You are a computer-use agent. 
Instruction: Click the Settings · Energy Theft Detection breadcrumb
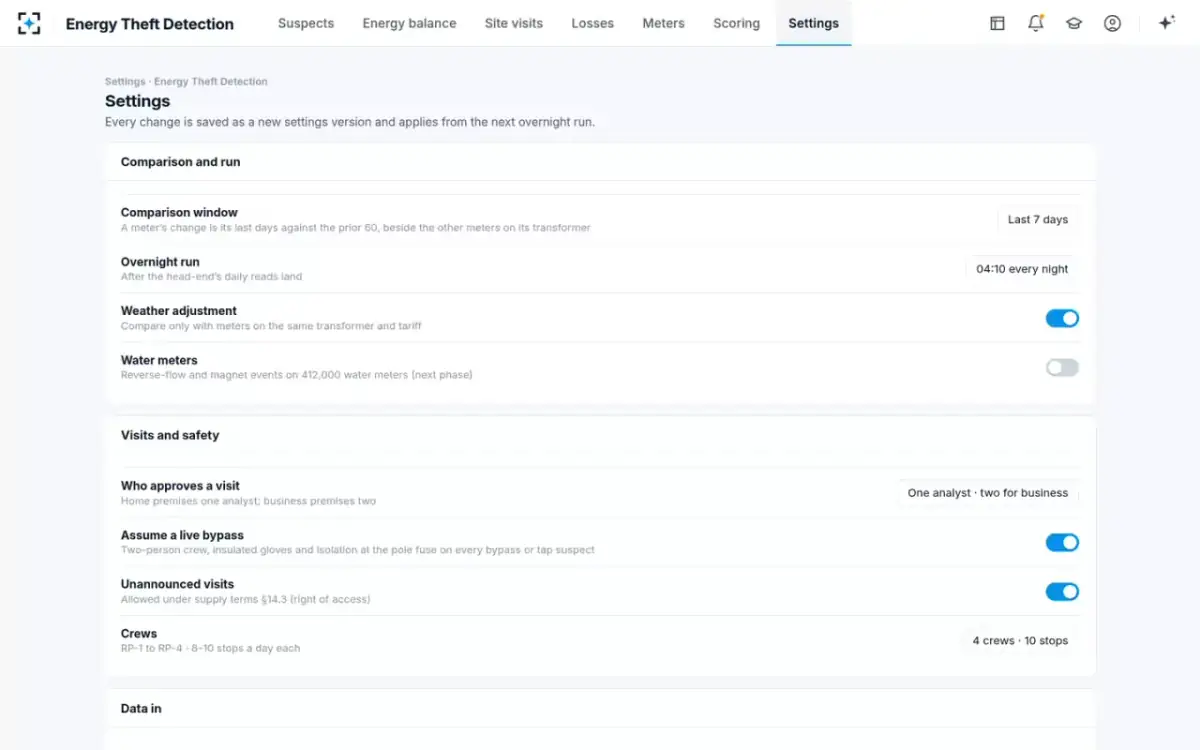(x=186, y=81)
